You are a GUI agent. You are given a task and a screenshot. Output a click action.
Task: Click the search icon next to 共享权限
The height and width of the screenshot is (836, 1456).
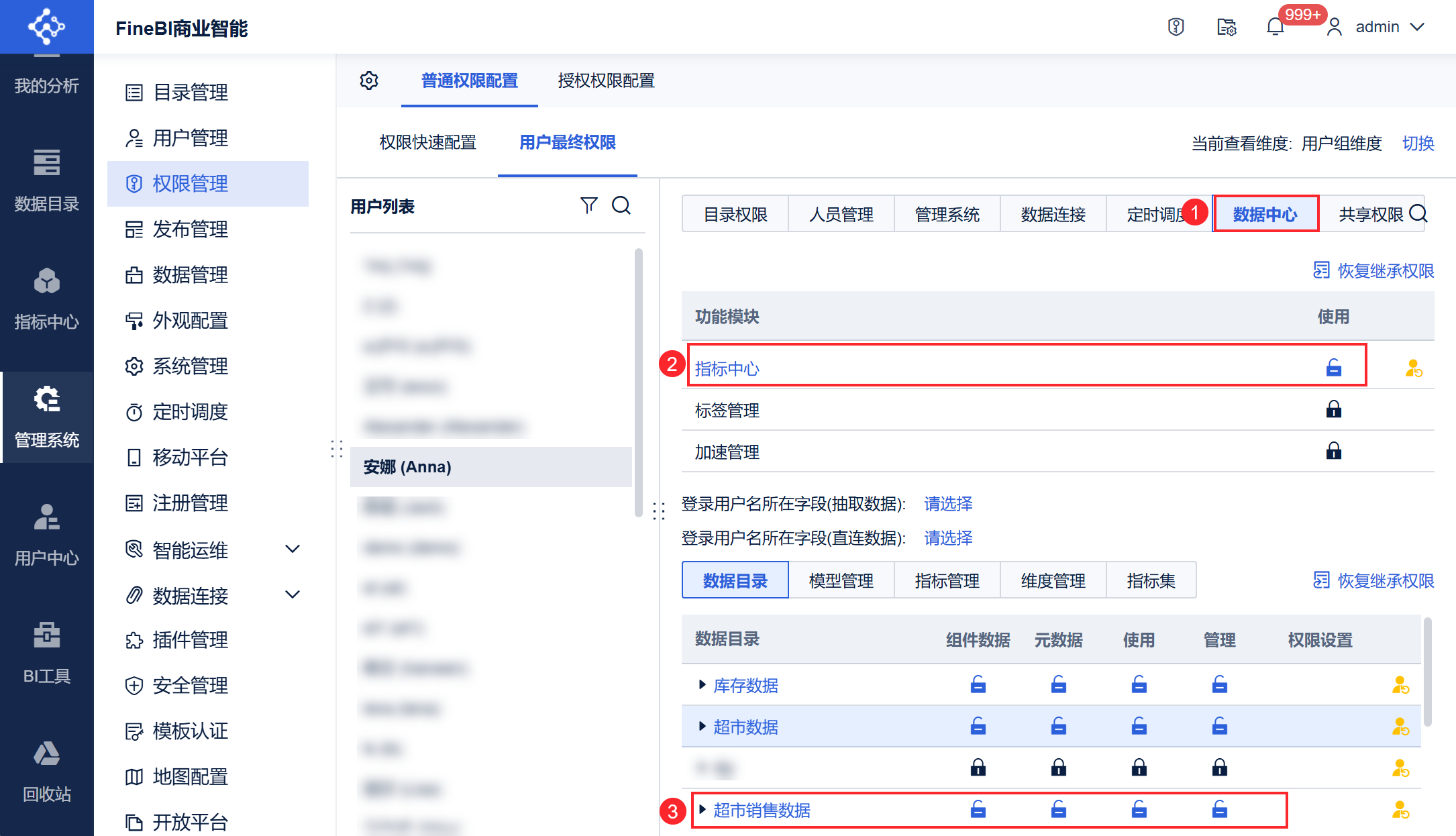tap(1418, 213)
